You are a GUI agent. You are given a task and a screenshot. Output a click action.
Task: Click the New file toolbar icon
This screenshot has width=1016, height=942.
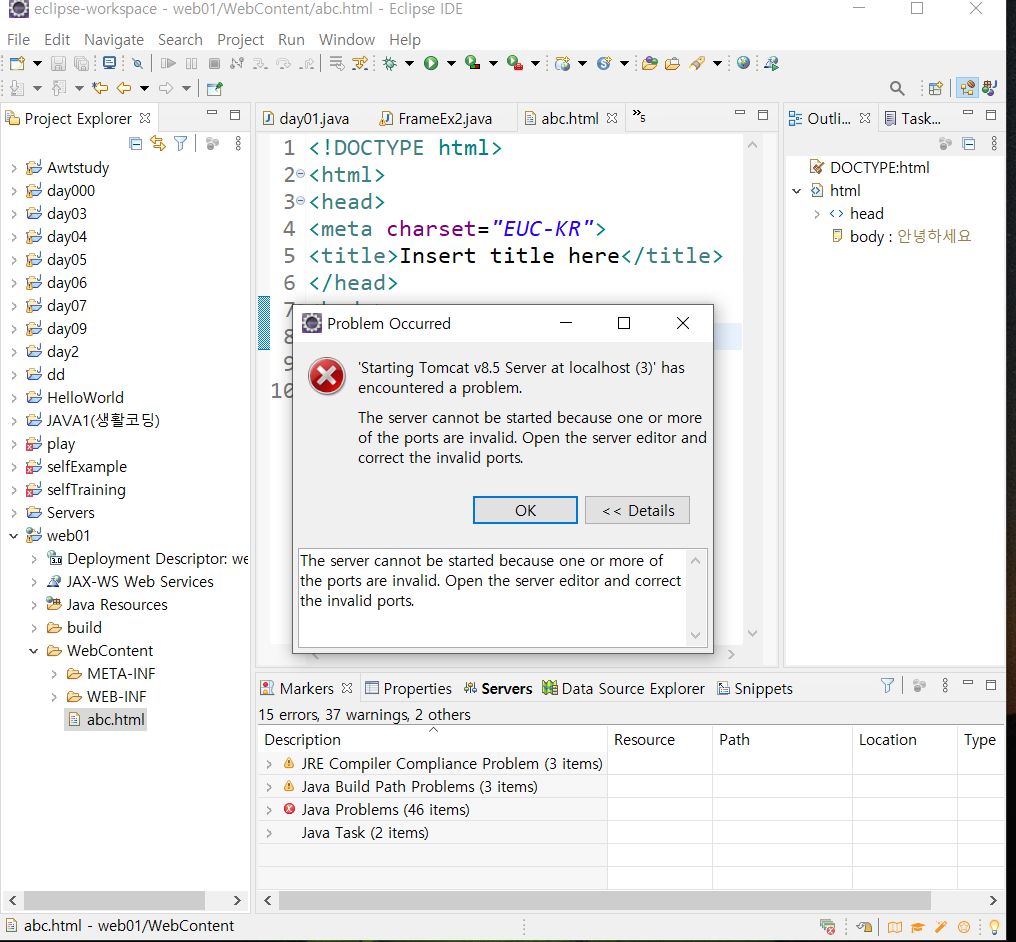pyautogui.click(x=17, y=63)
